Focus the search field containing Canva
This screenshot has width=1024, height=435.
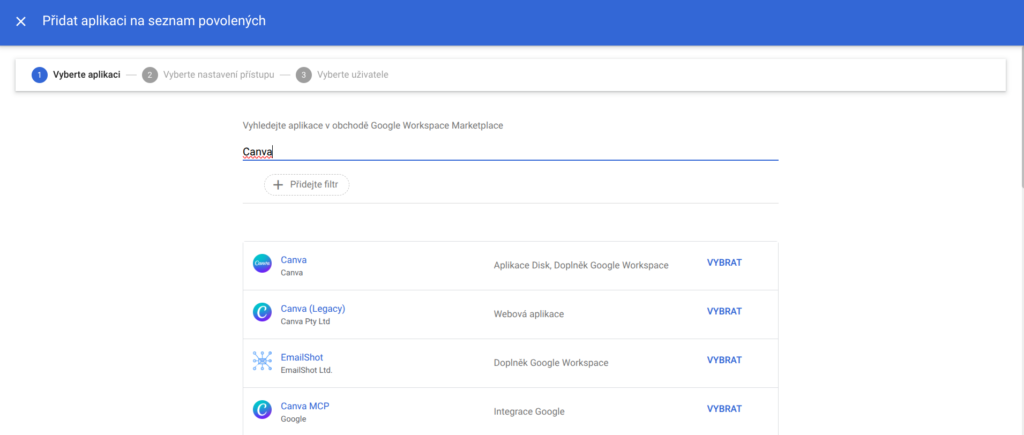[x=510, y=152]
